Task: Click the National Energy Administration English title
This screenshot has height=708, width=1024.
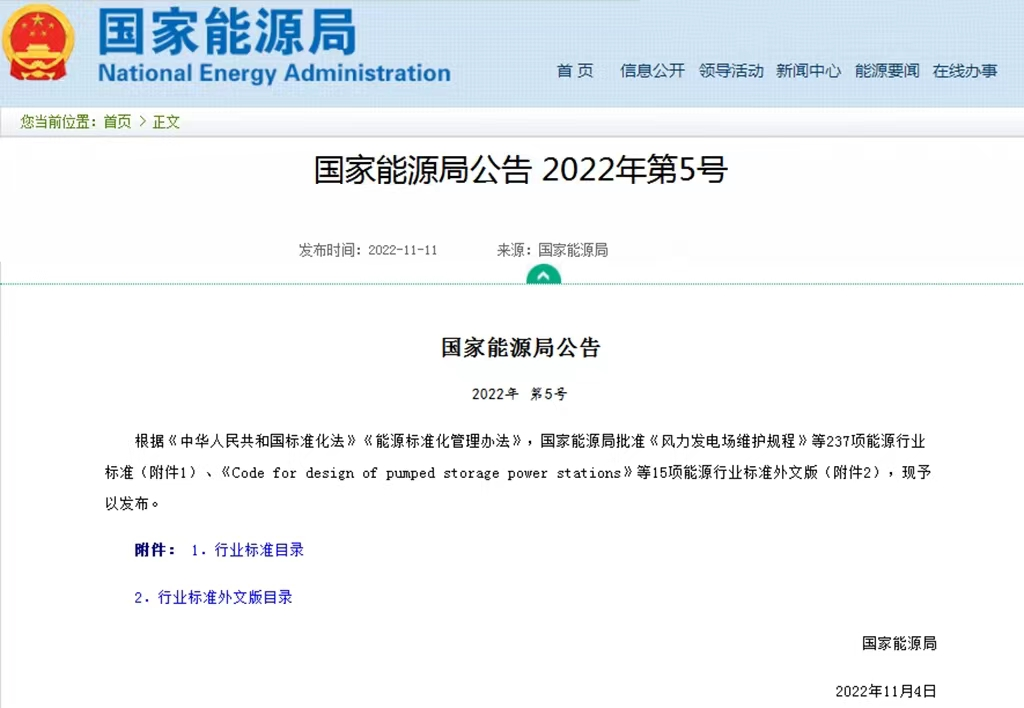Action: [x=274, y=73]
